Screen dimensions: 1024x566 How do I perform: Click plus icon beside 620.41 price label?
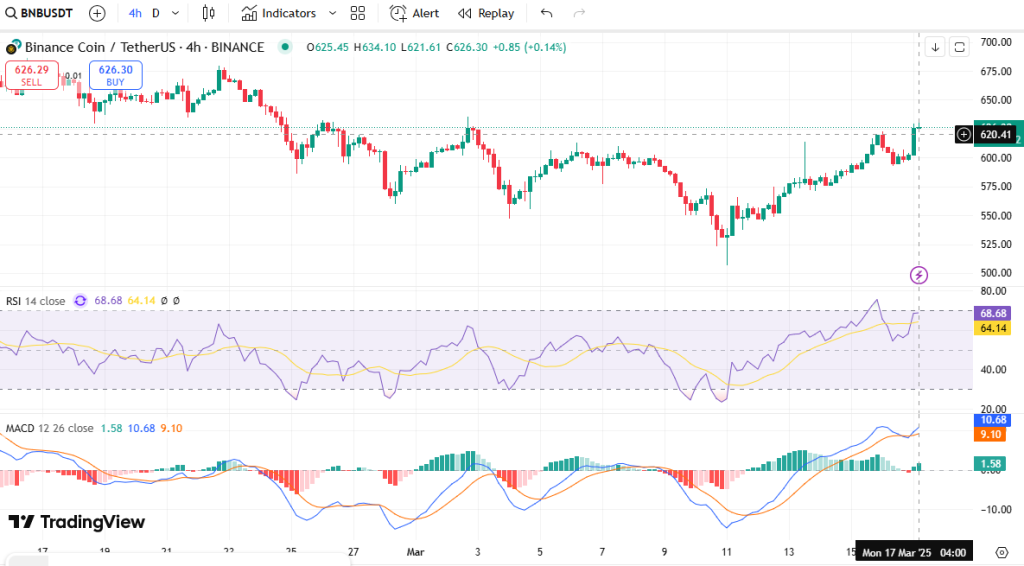click(x=963, y=134)
